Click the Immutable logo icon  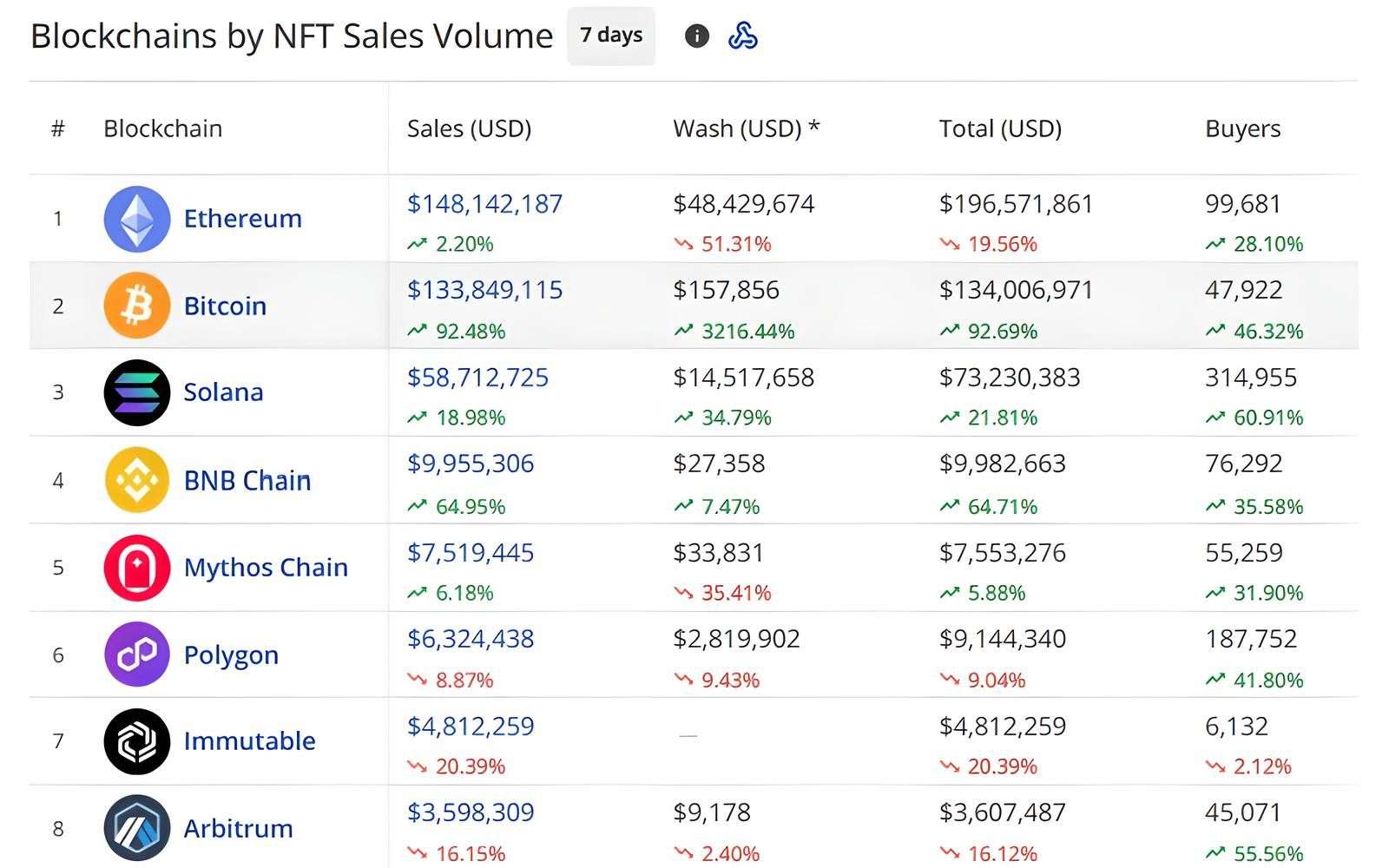(137, 741)
